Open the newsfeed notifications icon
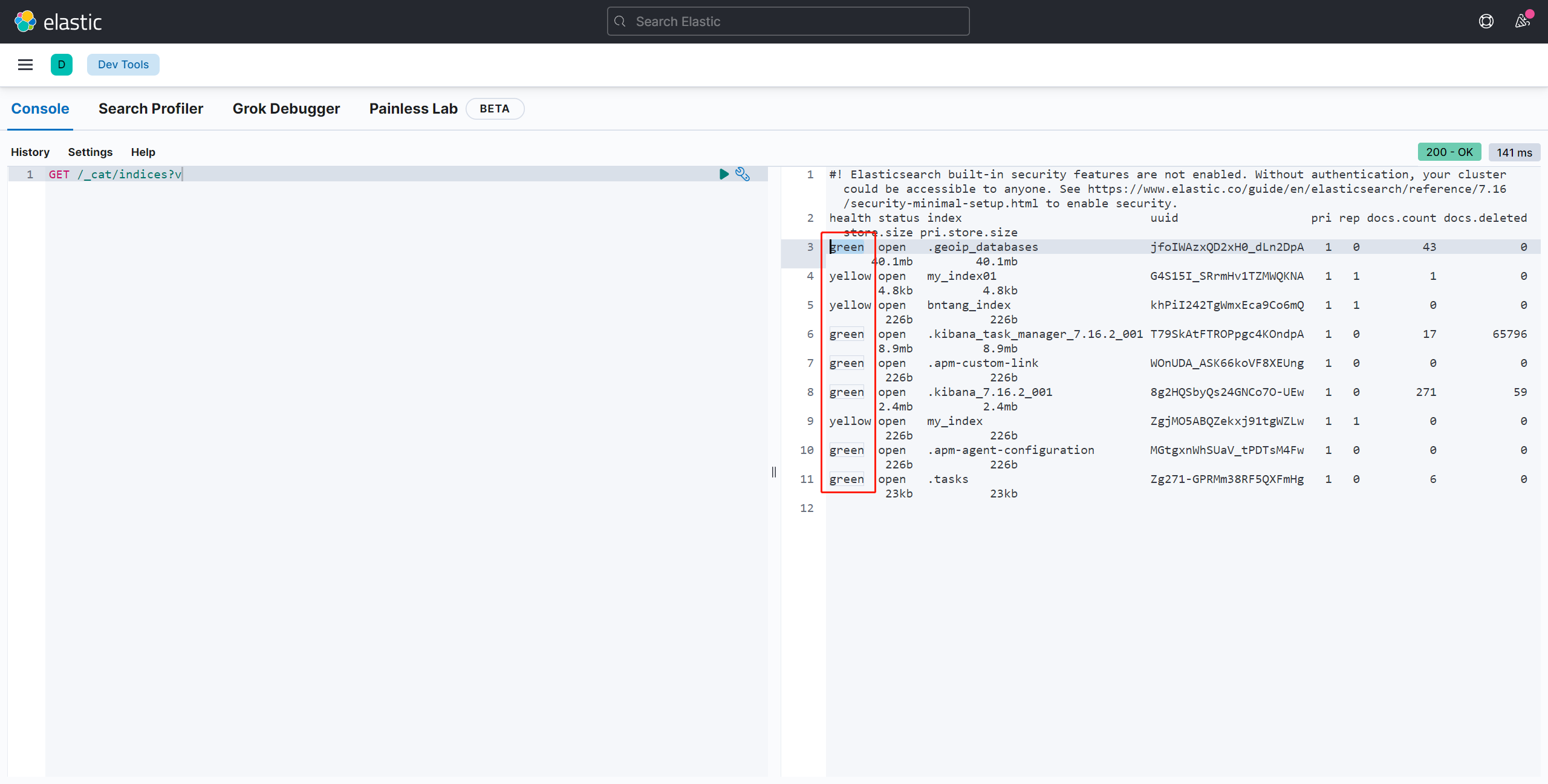1548x784 pixels. point(1522,22)
